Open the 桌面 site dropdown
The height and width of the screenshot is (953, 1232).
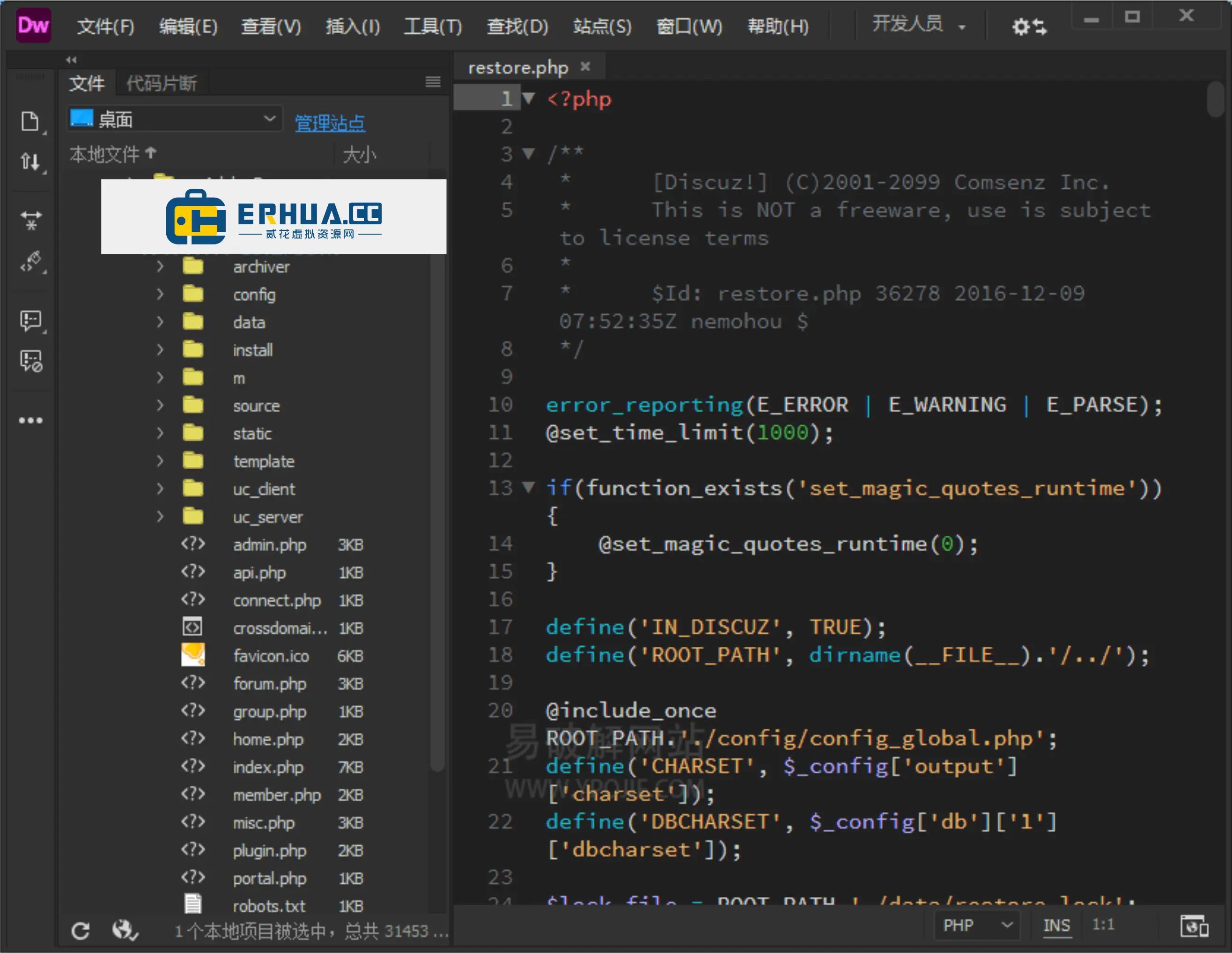pyautogui.click(x=175, y=119)
